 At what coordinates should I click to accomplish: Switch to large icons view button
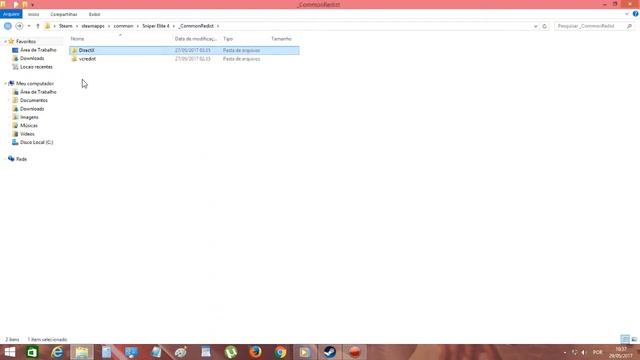point(634,339)
